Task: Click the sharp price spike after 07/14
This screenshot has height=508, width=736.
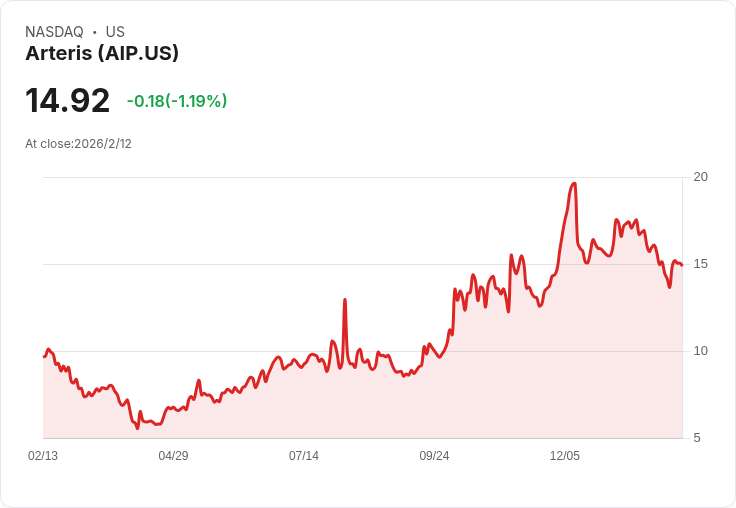Action: (345, 300)
